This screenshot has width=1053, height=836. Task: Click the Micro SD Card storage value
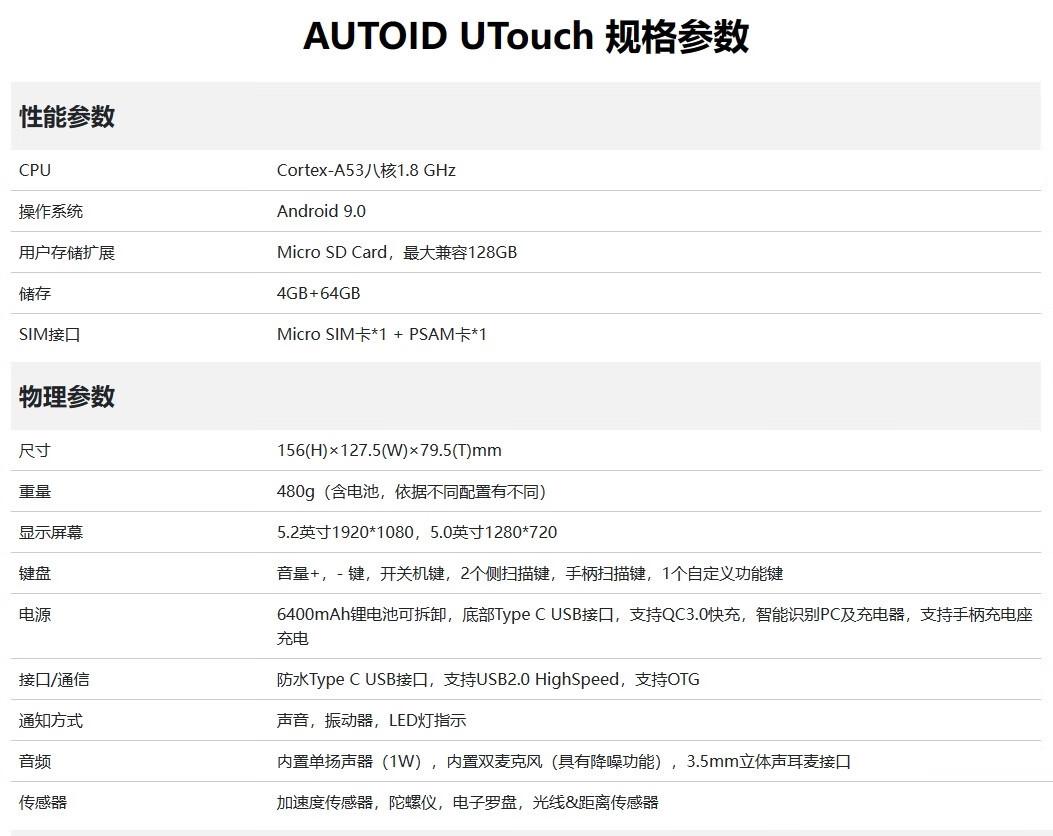[x=396, y=253]
